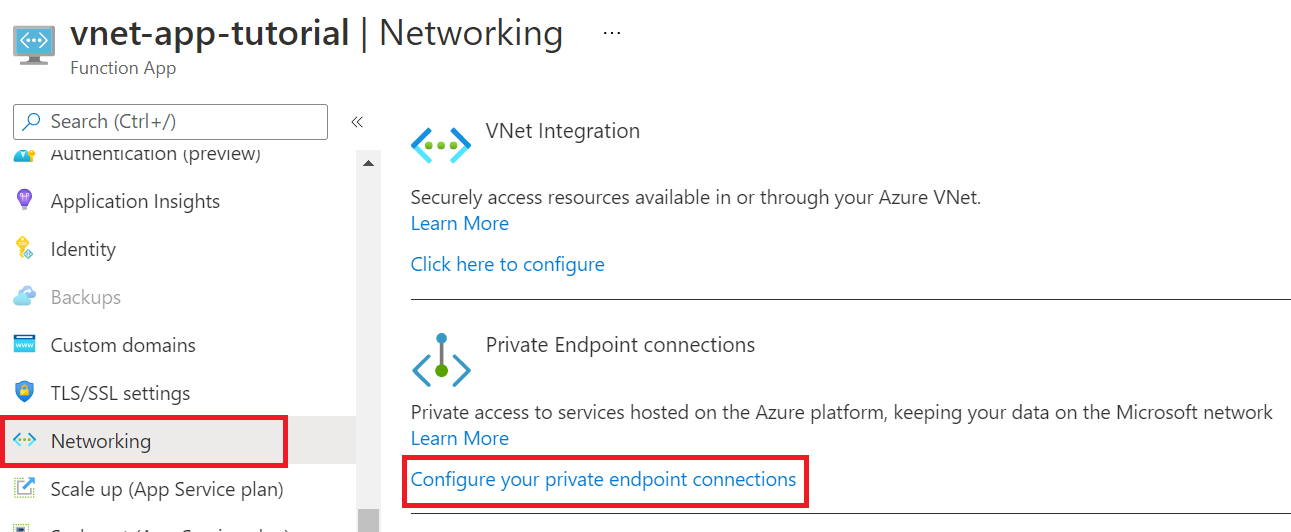Click the TLS/SSL settings shield icon
This screenshot has width=1291, height=532.
pyautogui.click(x=25, y=393)
